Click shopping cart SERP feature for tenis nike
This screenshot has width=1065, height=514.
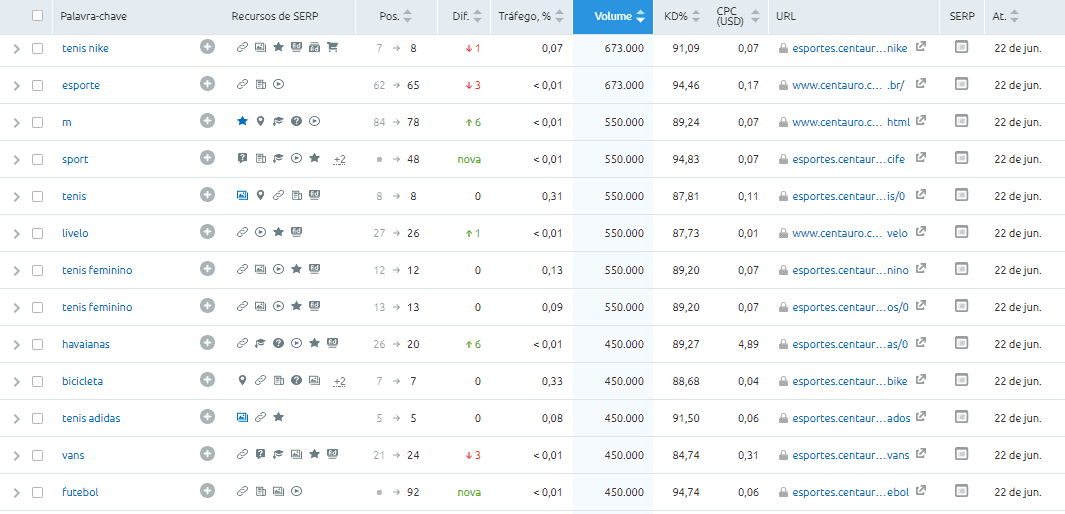pyautogui.click(x=332, y=48)
